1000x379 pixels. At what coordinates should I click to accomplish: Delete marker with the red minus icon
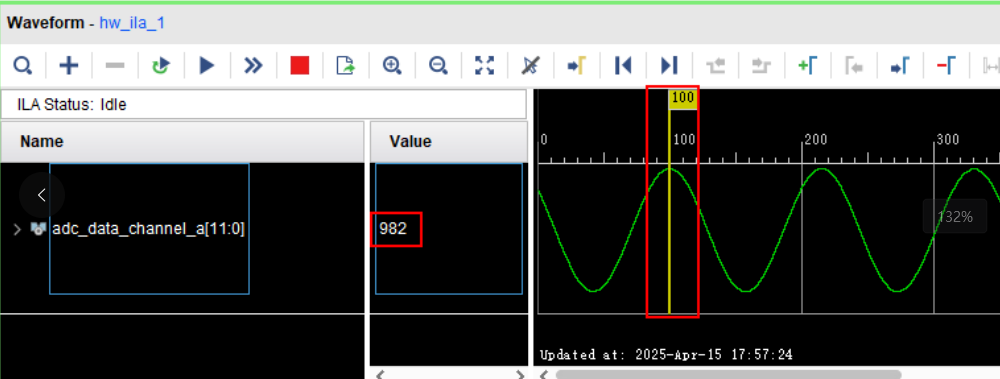pos(946,65)
